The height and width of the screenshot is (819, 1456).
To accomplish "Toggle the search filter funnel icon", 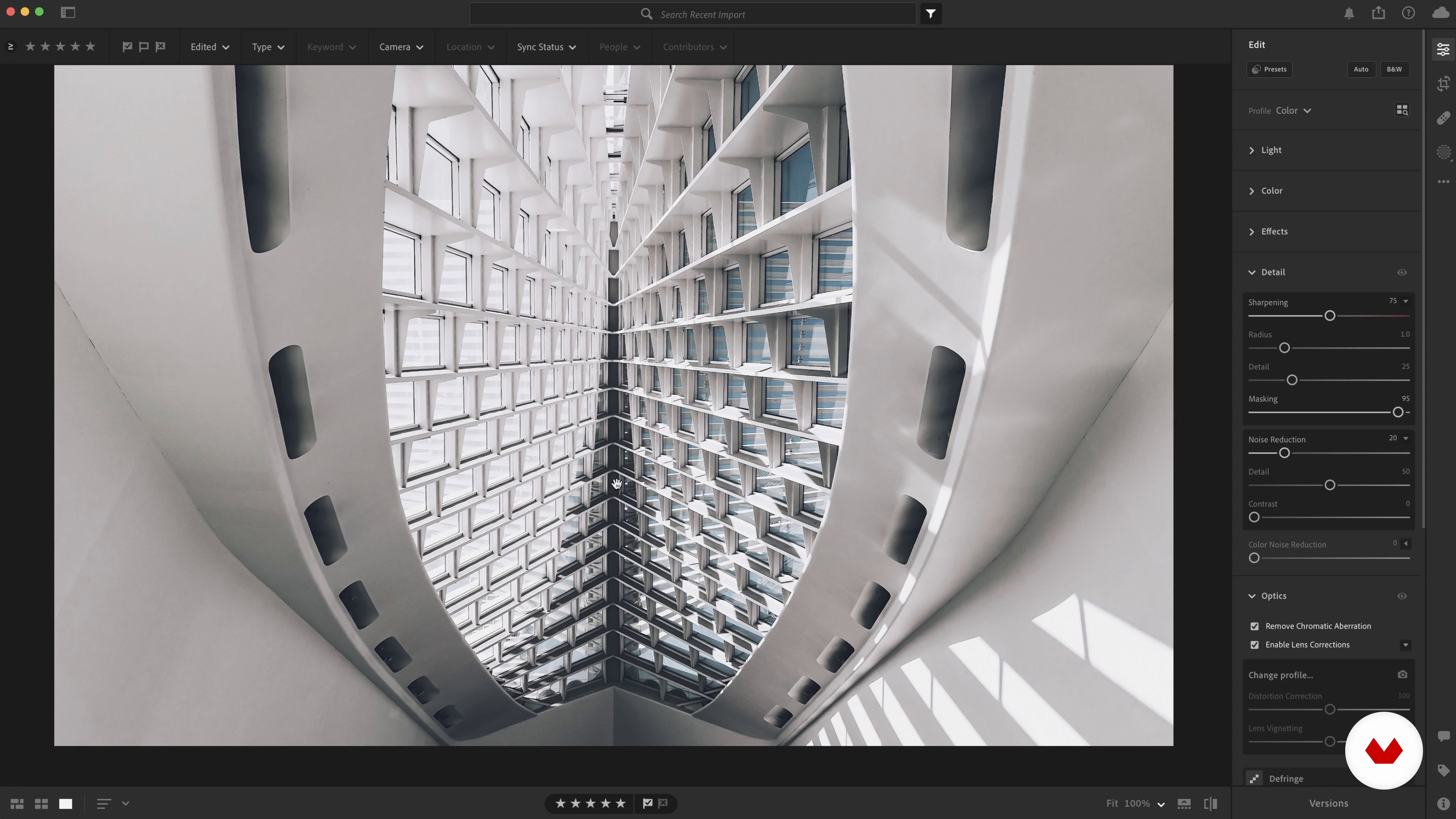I will click(x=930, y=14).
